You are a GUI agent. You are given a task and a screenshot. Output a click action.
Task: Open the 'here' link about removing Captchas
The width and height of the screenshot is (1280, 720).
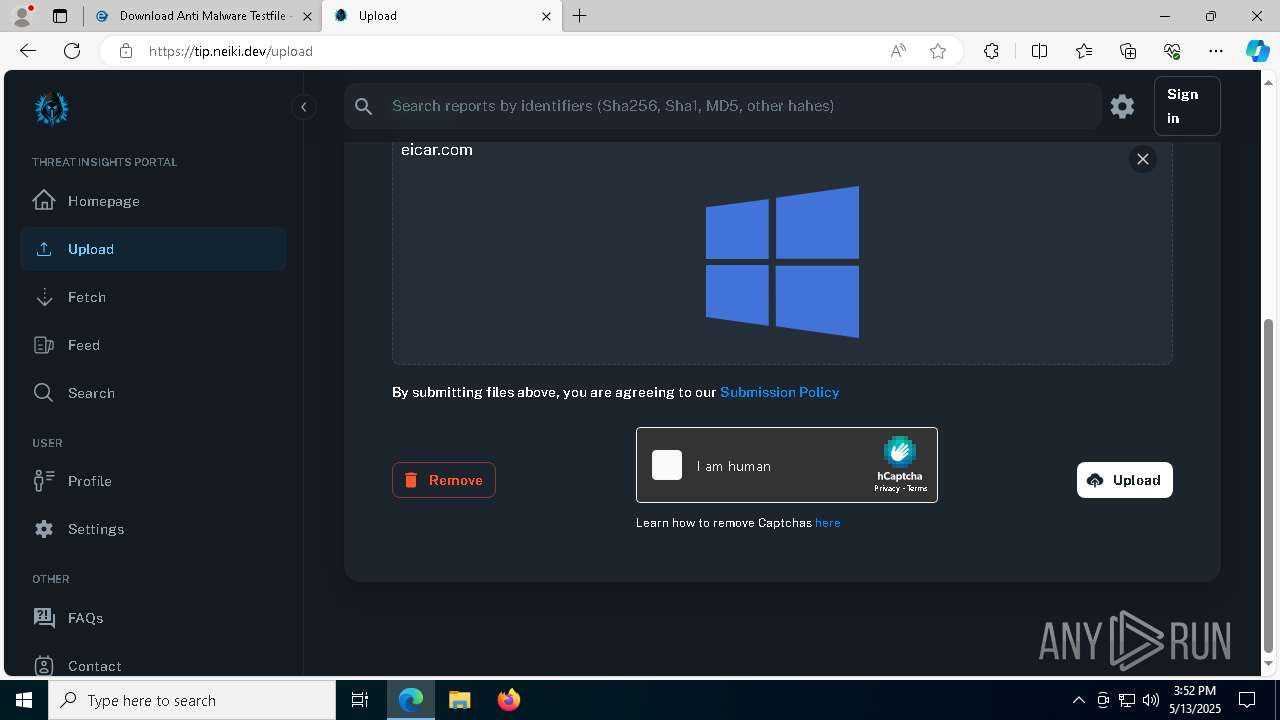point(828,523)
